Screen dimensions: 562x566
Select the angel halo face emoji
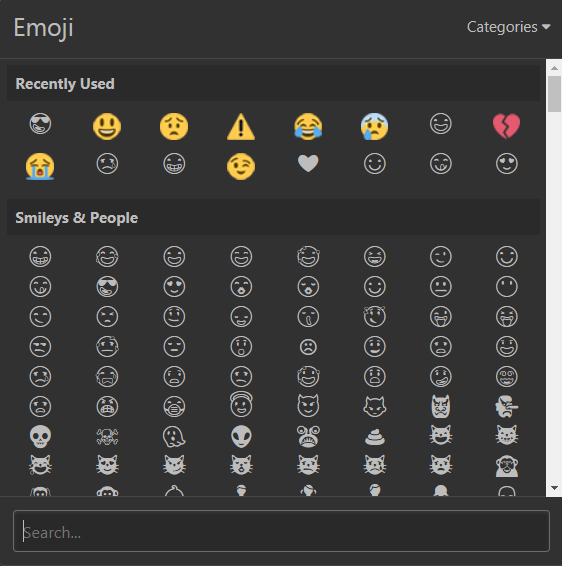(x=241, y=404)
